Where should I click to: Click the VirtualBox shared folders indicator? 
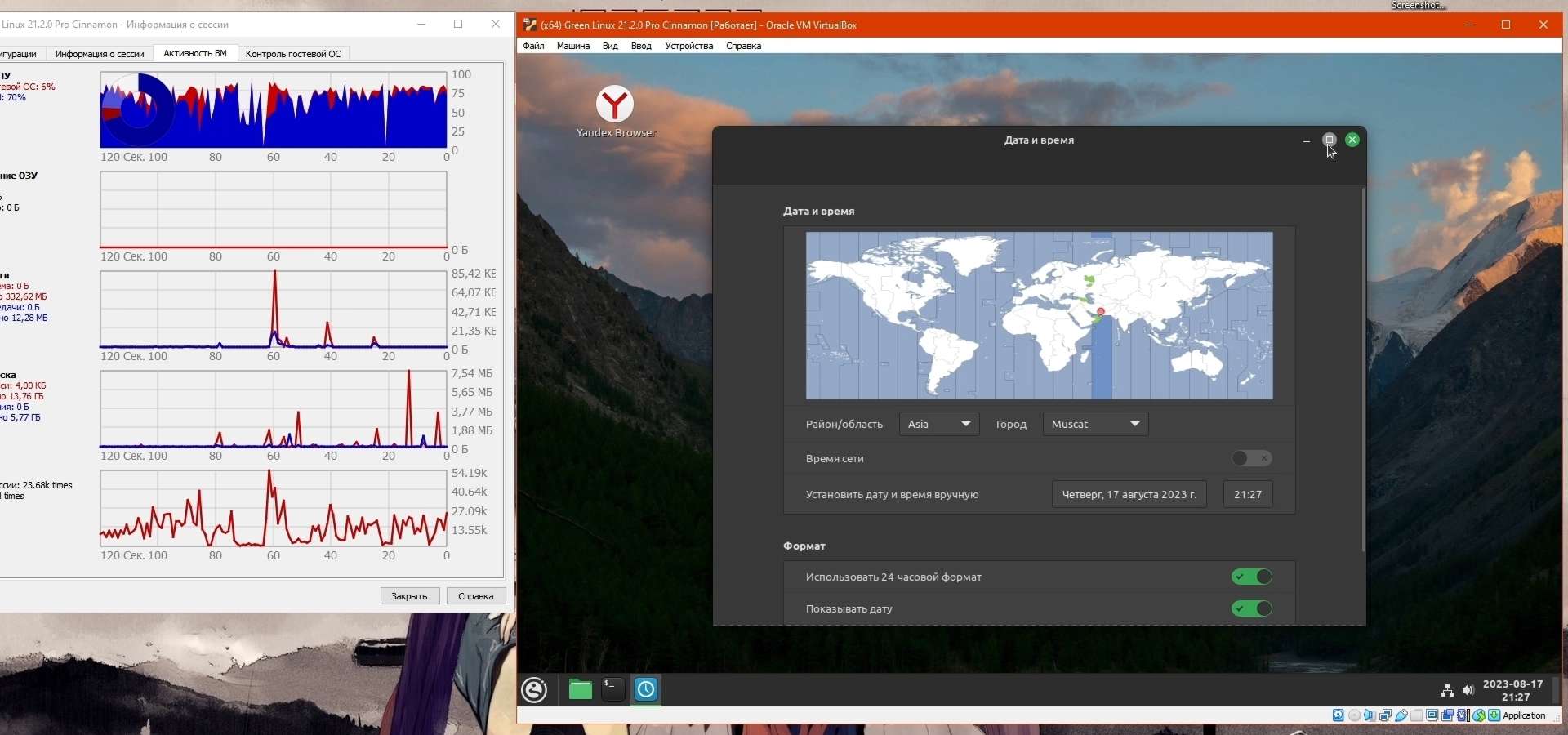(1417, 715)
